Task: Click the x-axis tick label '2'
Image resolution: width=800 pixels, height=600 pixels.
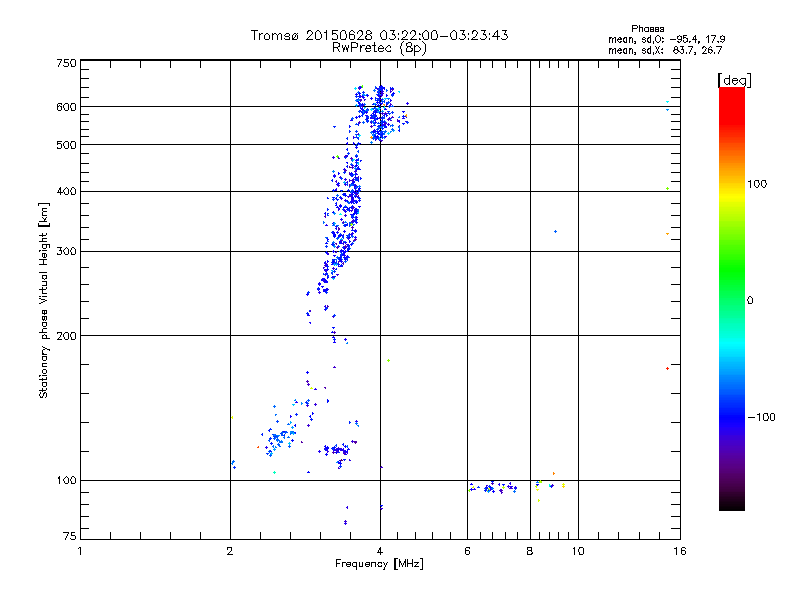Action: 230,551
